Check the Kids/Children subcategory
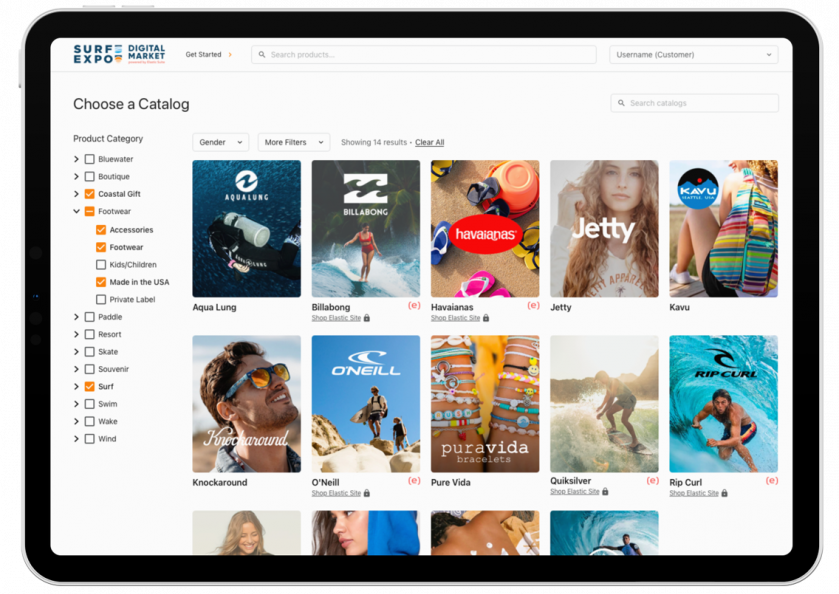 [x=101, y=264]
